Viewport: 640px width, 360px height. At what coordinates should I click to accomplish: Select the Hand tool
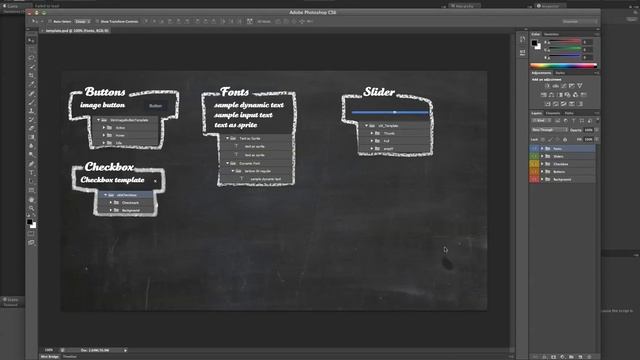(x=31, y=200)
